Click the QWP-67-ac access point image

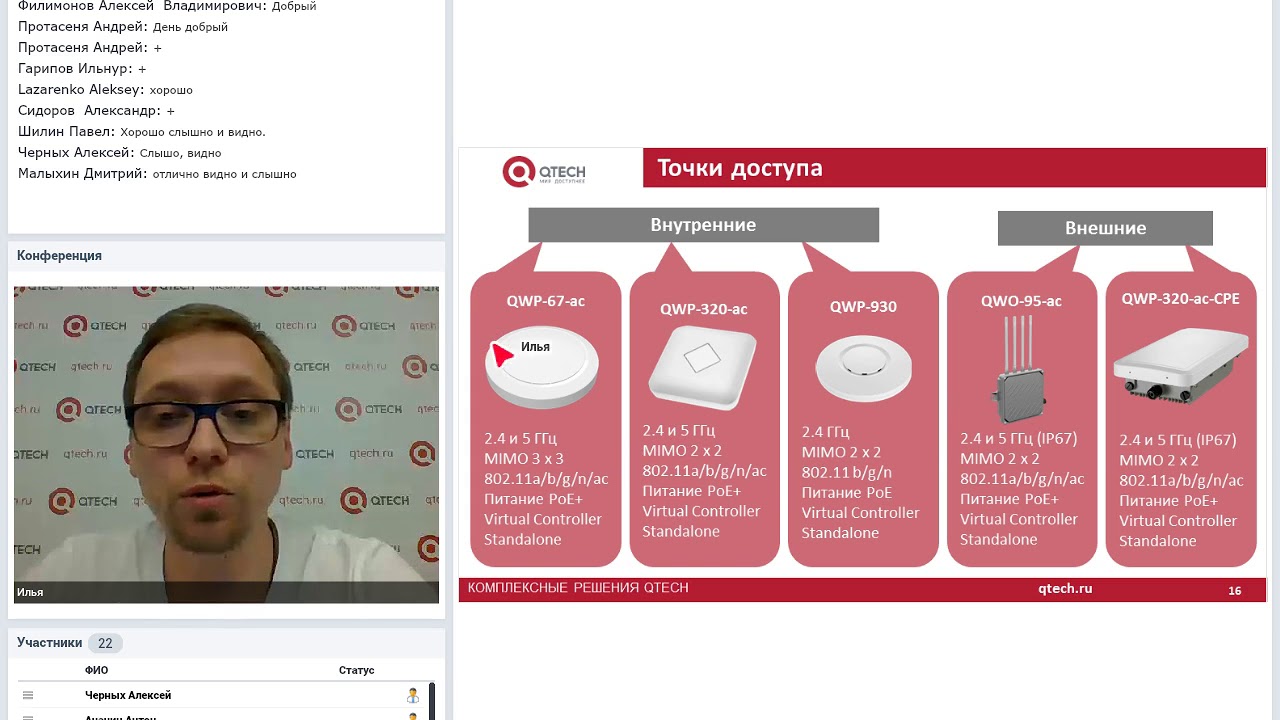click(542, 366)
